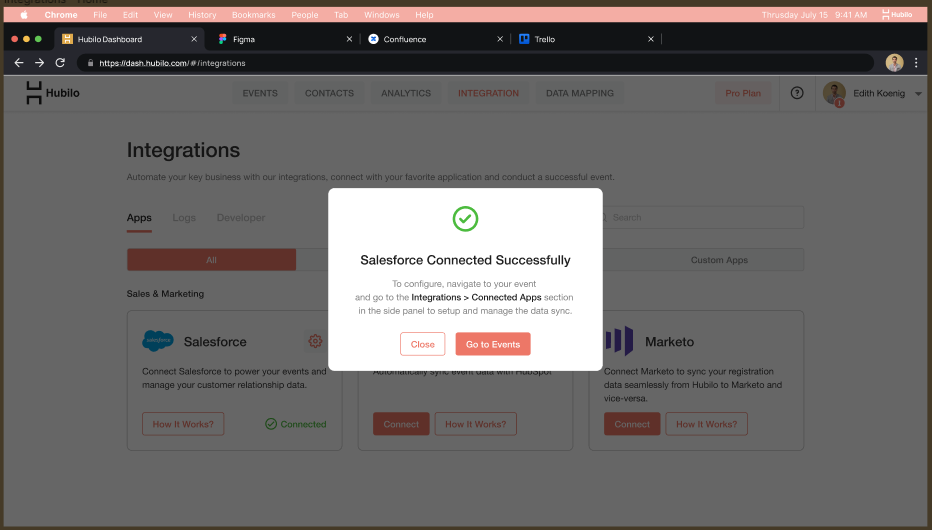Go back in browser history
Image resolution: width=932 pixels, height=530 pixels.
pyautogui.click(x=19, y=63)
